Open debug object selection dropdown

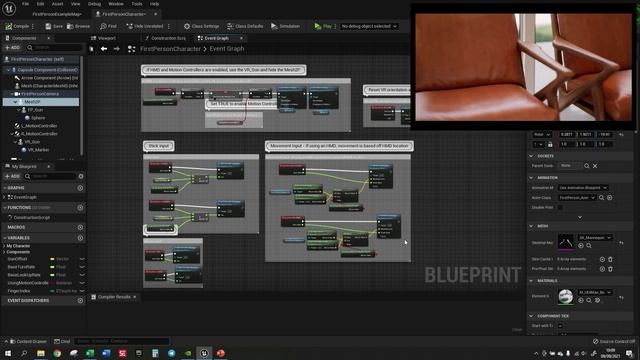pyautogui.click(x=369, y=26)
